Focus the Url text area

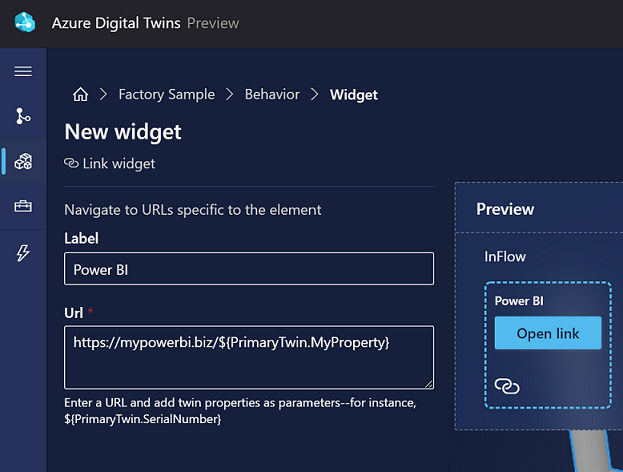point(248,356)
